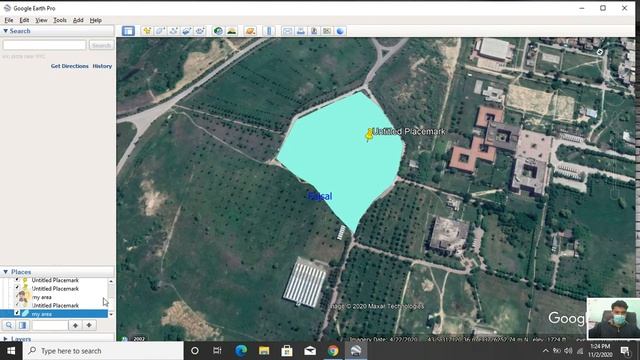Collapse the Search panel
Image resolution: width=640 pixels, height=360 pixels.
6,31
